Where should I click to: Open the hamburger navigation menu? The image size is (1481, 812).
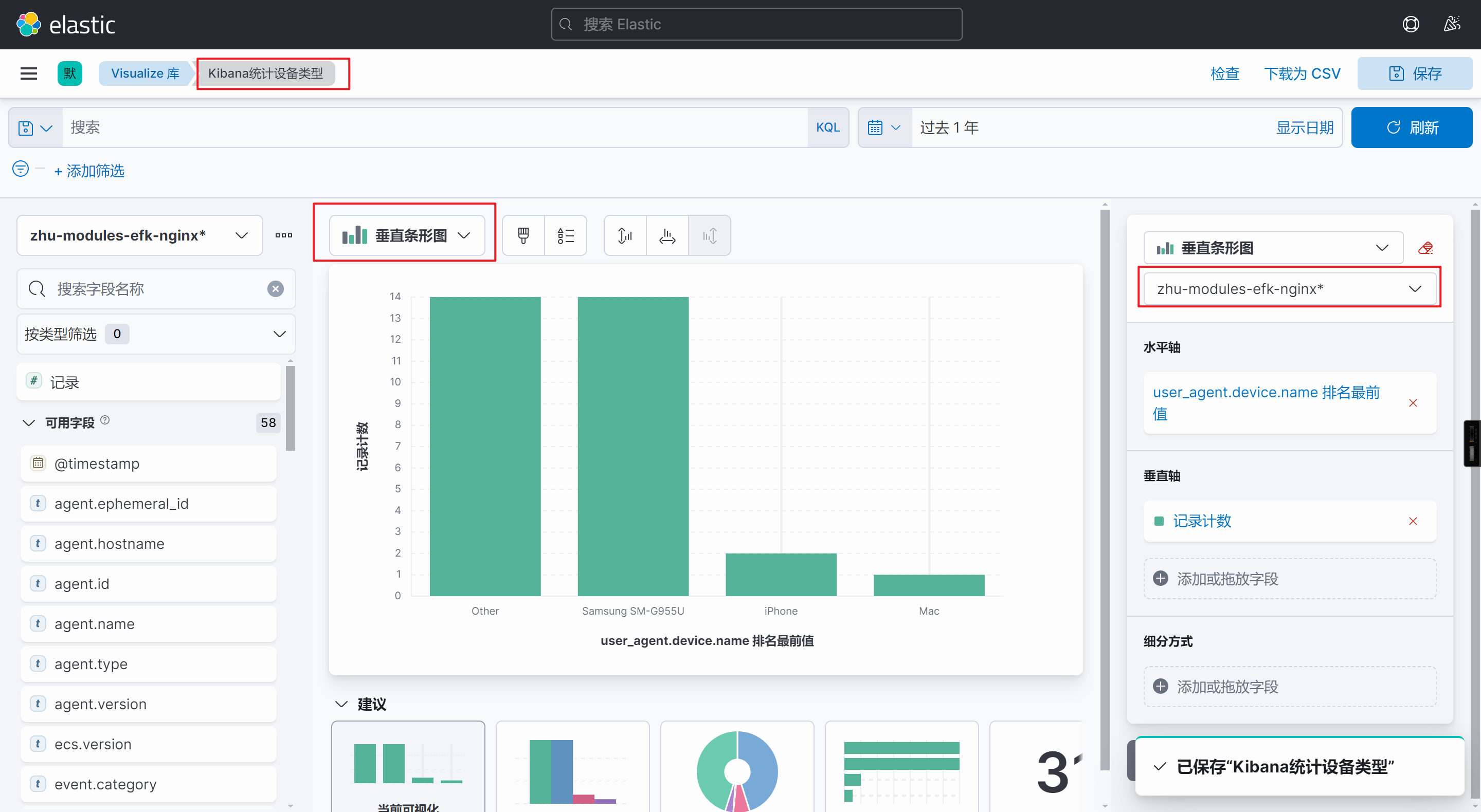click(29, 73)
